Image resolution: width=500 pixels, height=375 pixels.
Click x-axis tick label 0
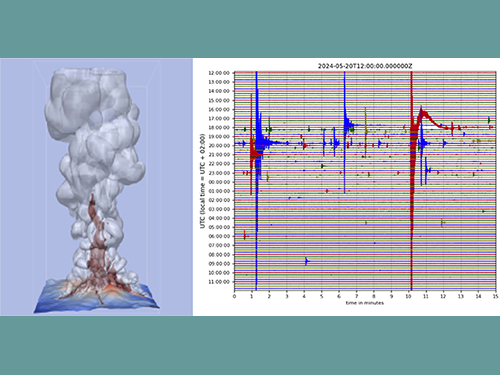[234, 296]
